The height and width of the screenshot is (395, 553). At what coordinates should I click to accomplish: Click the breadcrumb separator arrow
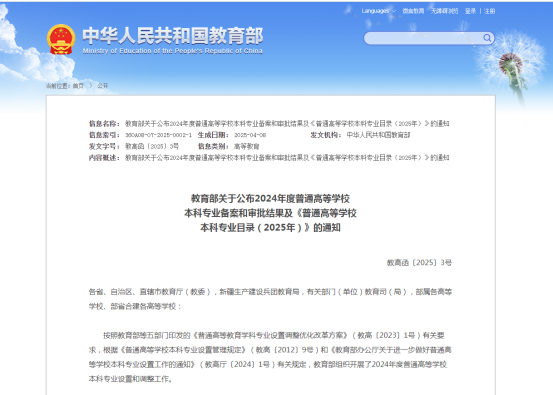[x=91, y=86]
